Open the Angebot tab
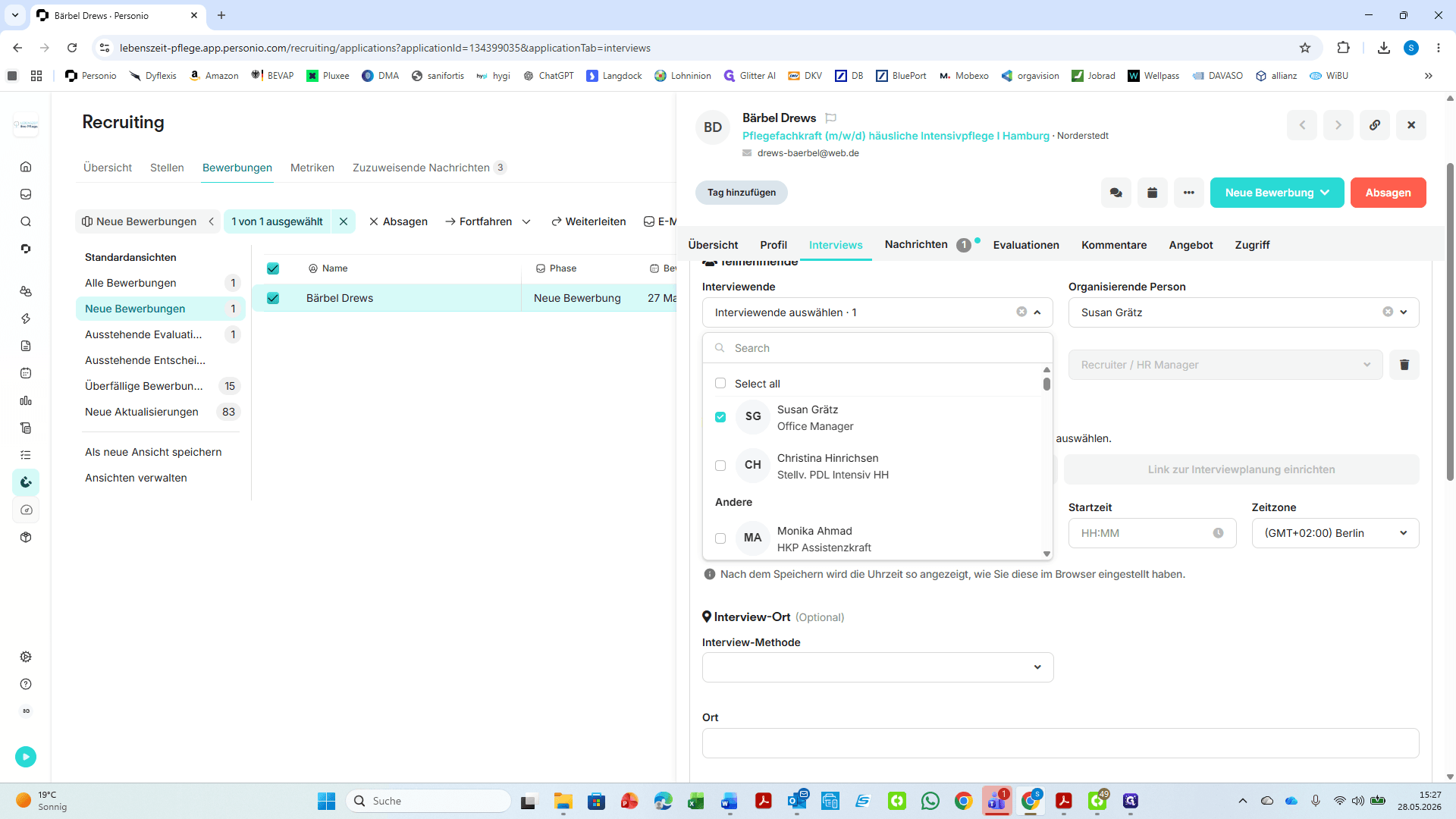Viewport: 1456px width, 819px height. click(1191, 245)
